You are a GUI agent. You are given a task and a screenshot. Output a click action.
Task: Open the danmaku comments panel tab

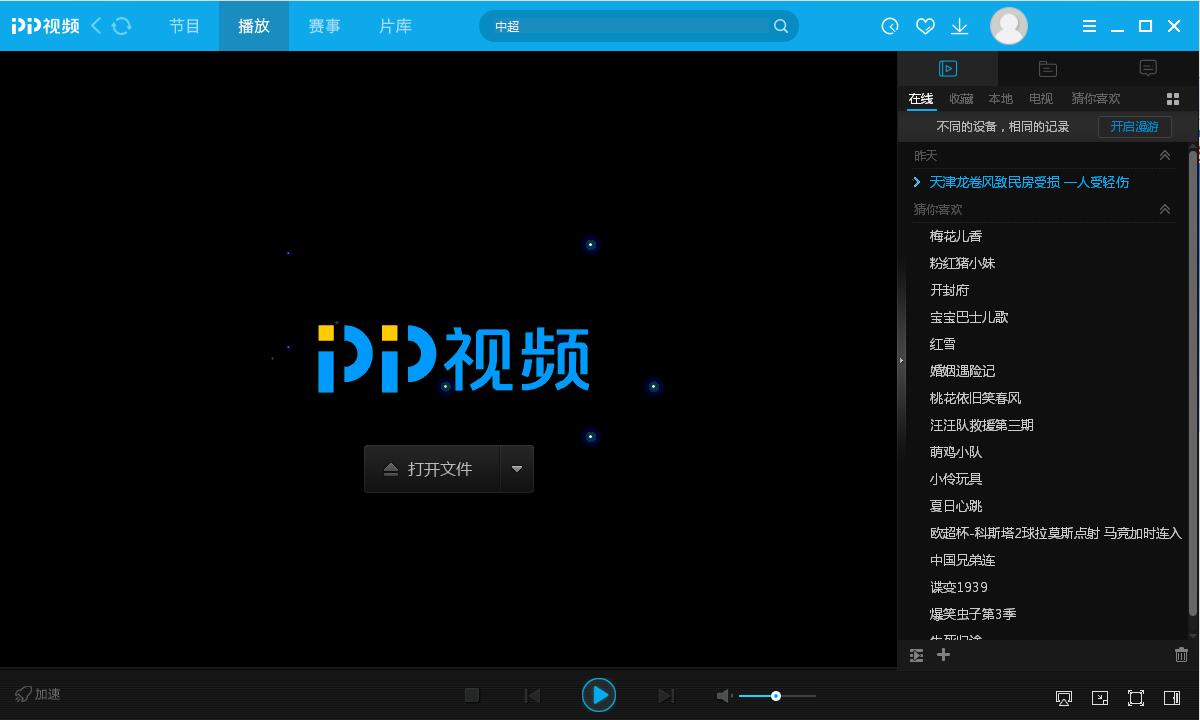point(1147,68)
